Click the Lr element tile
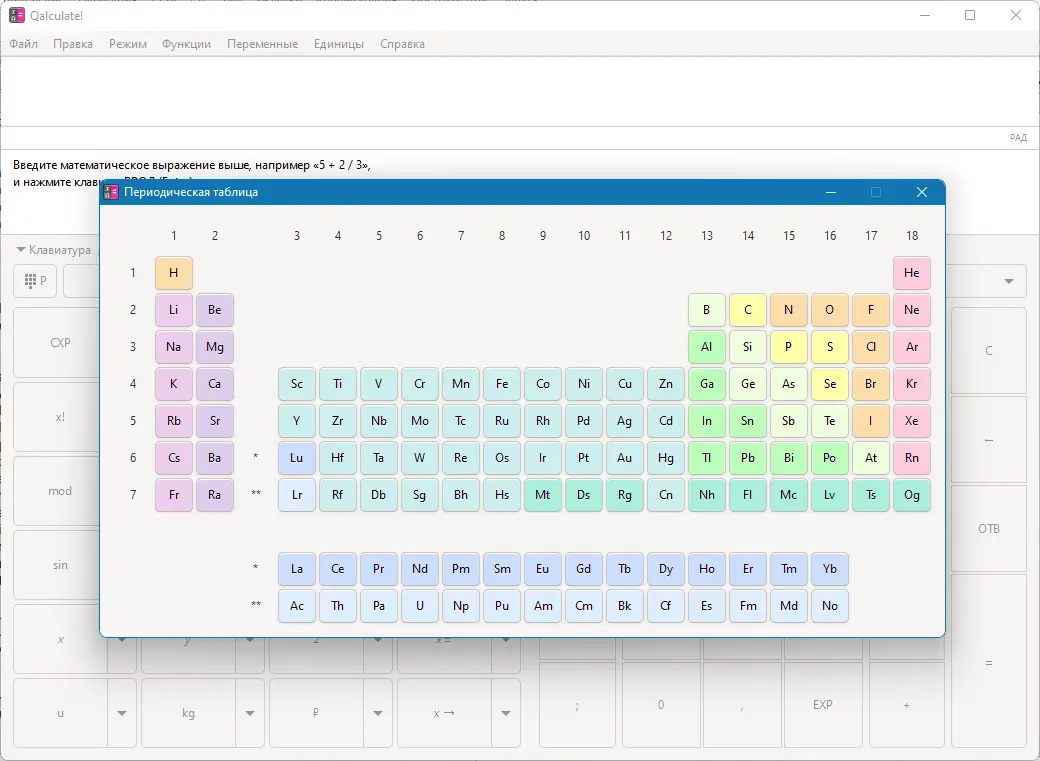This screenshot has height=761, width=1040. pyautogui.click(x=296, y=495)
